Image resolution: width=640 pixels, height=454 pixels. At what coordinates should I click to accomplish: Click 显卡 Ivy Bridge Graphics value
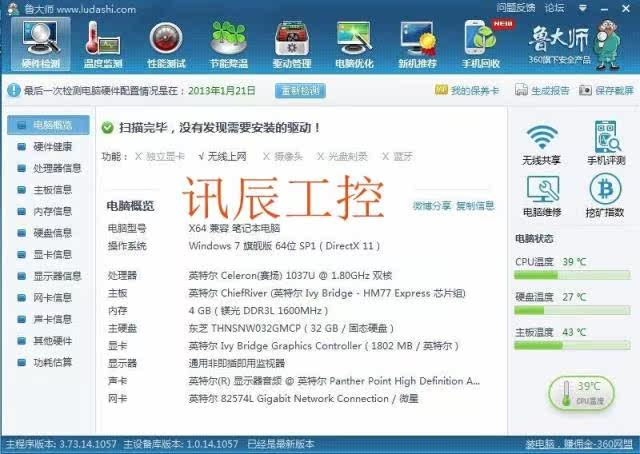tap(323, 346)
